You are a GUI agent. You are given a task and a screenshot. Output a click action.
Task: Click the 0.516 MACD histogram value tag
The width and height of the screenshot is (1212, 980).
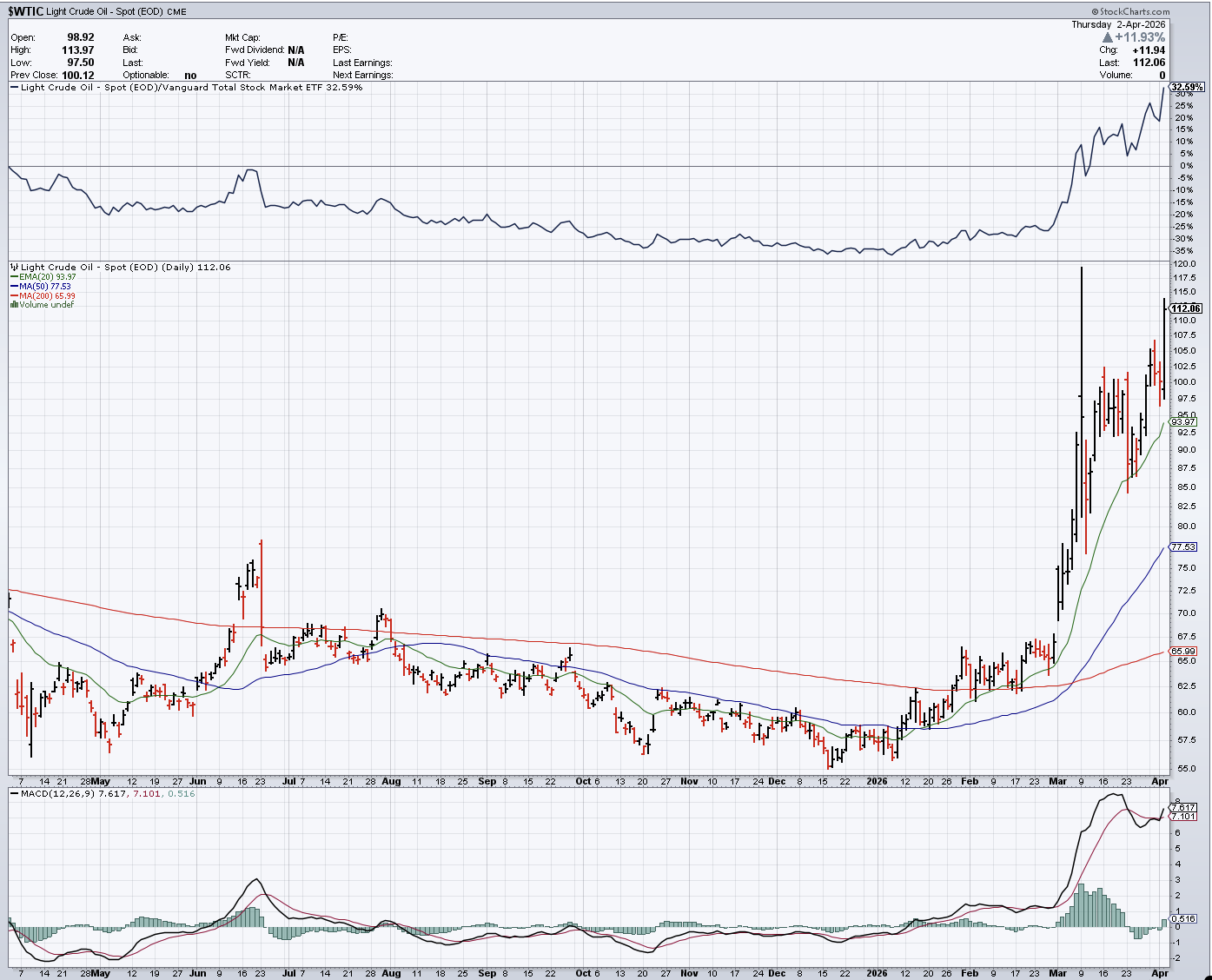[x=1183, y=918]
